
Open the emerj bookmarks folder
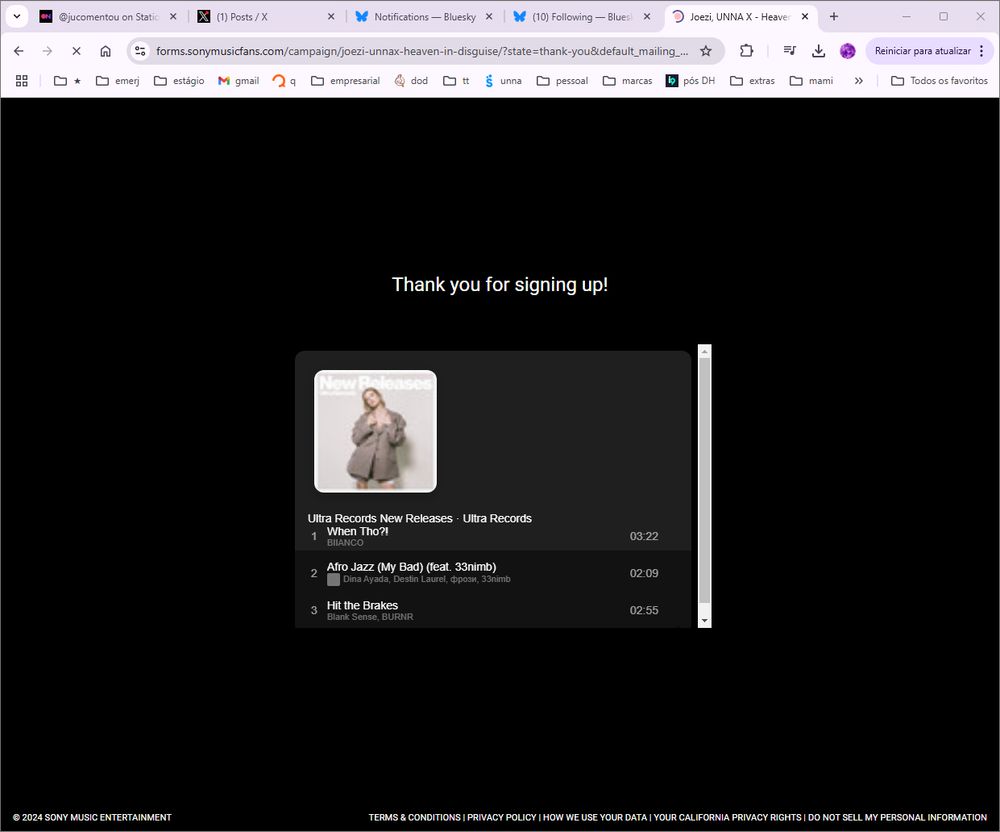click(117, 81)
